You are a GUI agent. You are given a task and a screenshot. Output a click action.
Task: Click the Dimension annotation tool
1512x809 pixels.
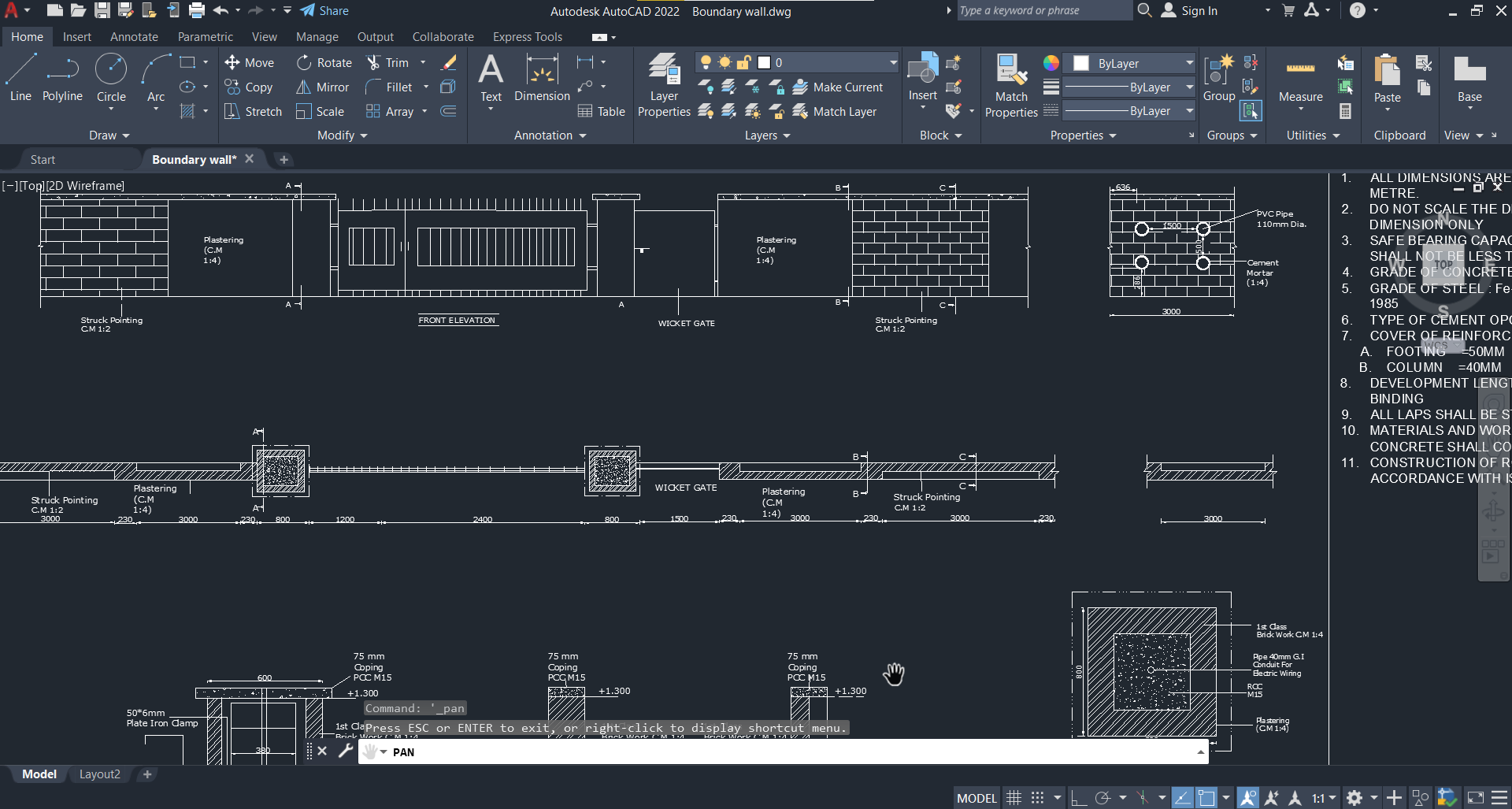coord(542,79)
